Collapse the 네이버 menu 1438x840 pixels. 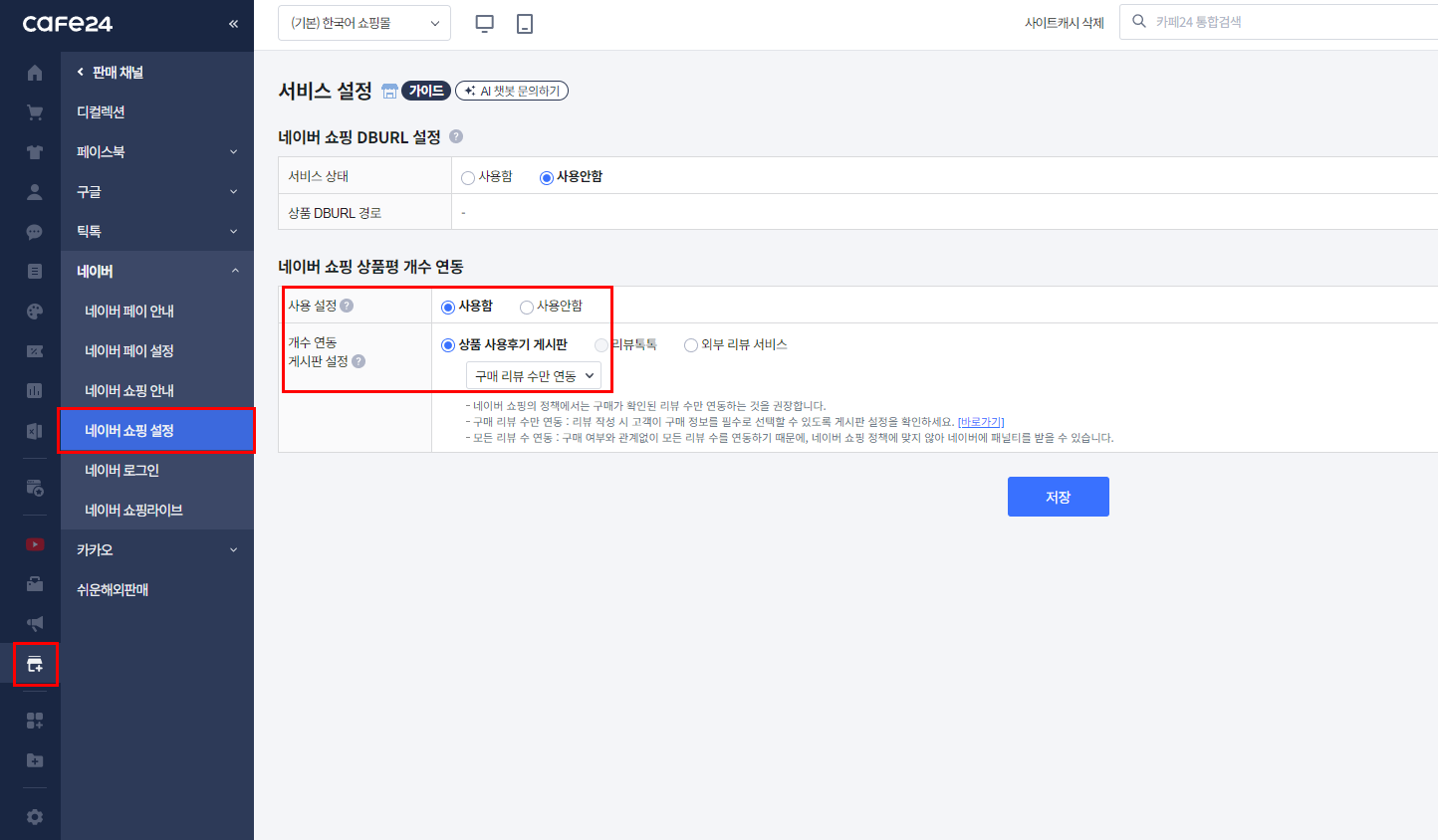click(x=157, y=272)
